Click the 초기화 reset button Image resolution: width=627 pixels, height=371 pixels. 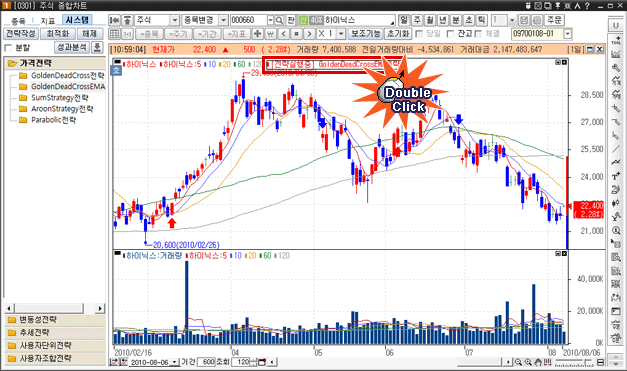point(398,34)
